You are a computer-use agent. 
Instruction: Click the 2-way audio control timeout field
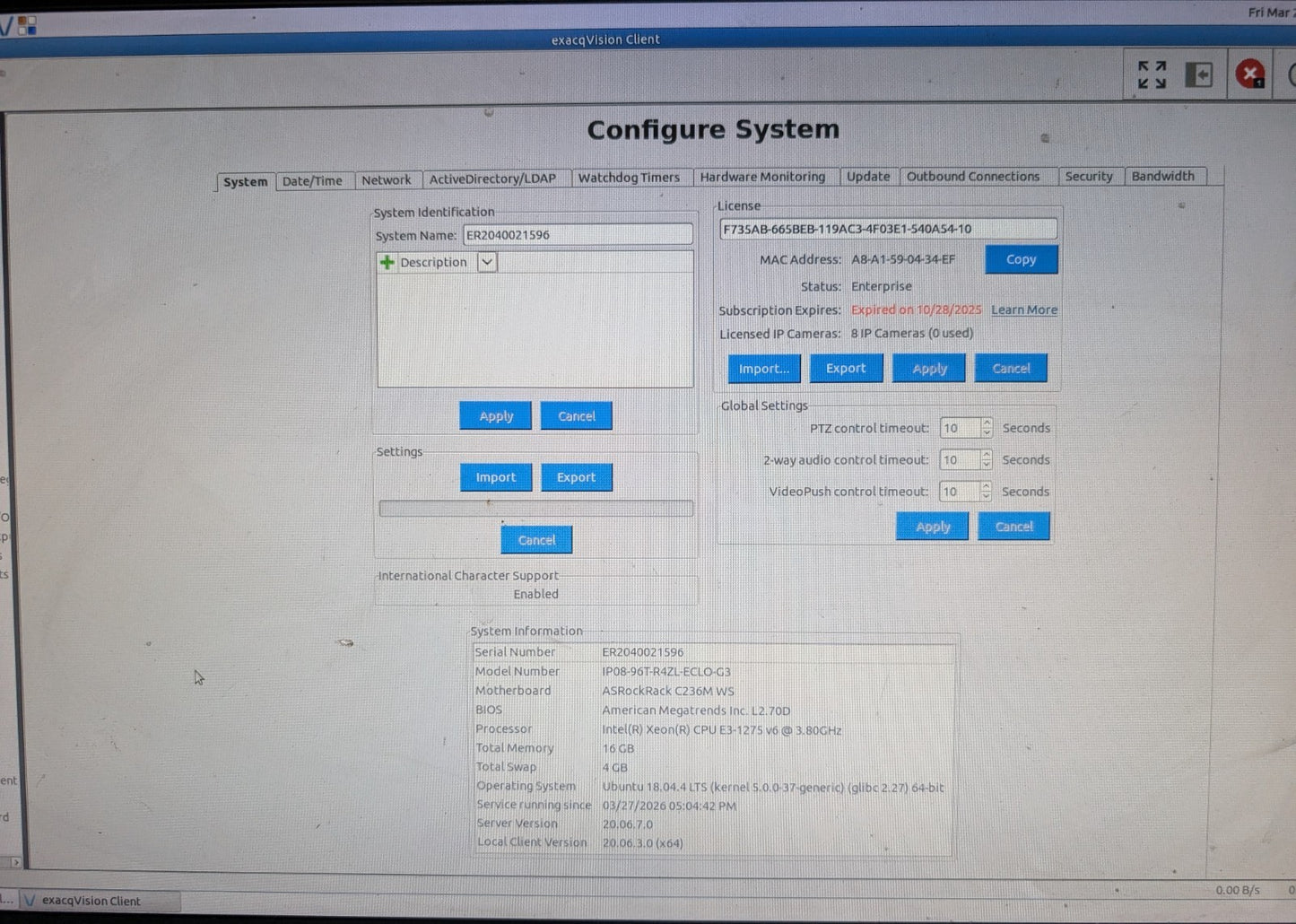coord(959,460)
